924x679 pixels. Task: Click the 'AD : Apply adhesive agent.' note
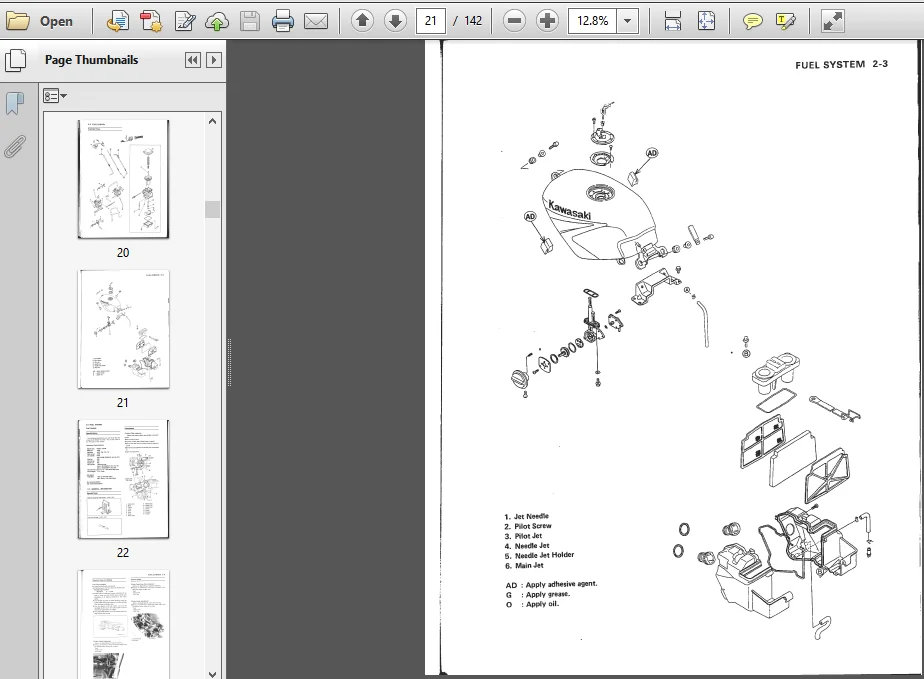coord(552,584)
